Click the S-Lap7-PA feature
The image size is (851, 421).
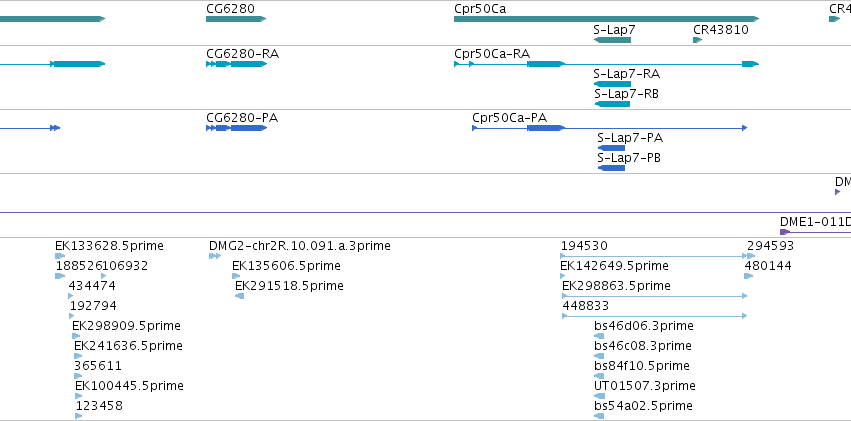pyautogui.click(x=611, y=148)
